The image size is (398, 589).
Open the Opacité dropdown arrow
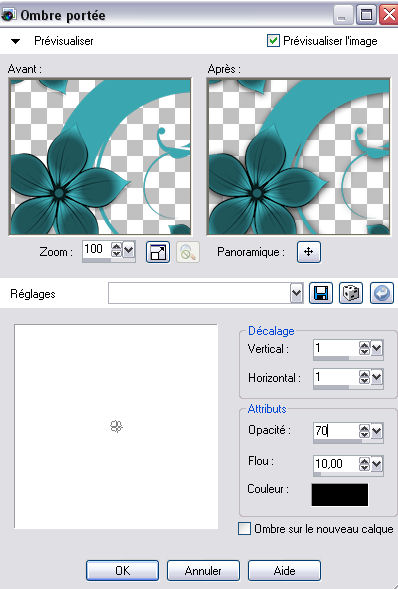pos(377,431)
